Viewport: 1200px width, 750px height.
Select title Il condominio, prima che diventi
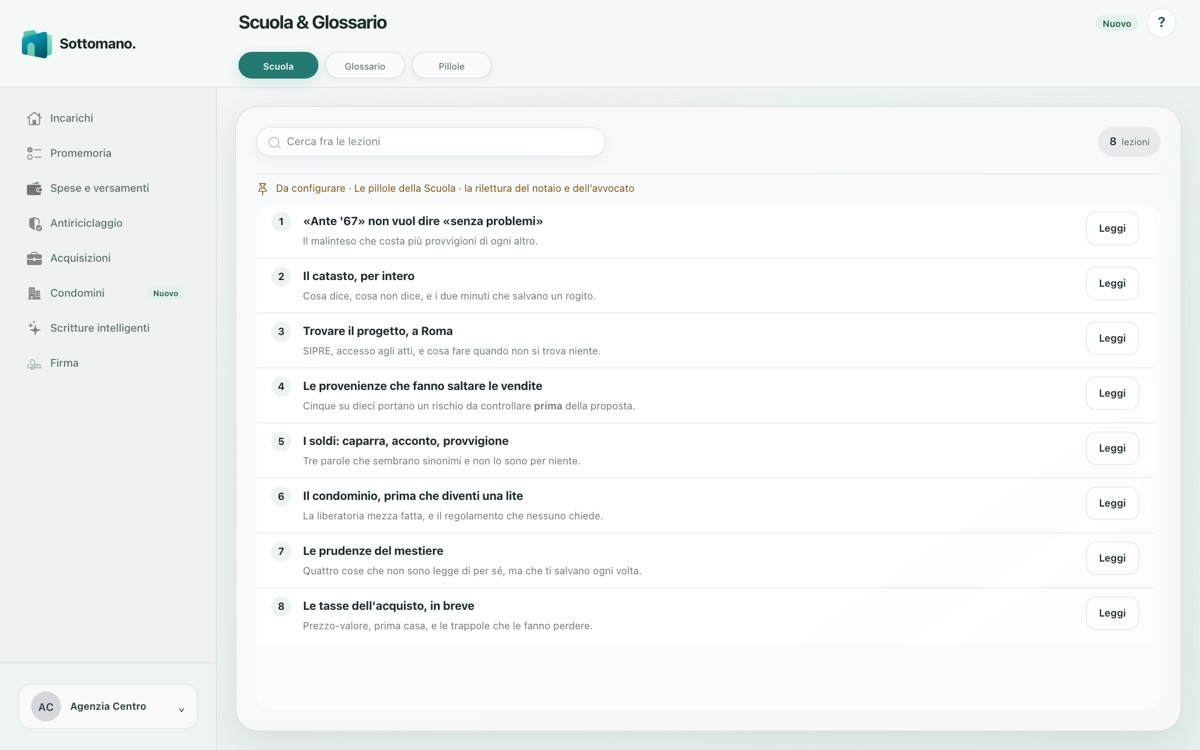click(x=413, y=496)
